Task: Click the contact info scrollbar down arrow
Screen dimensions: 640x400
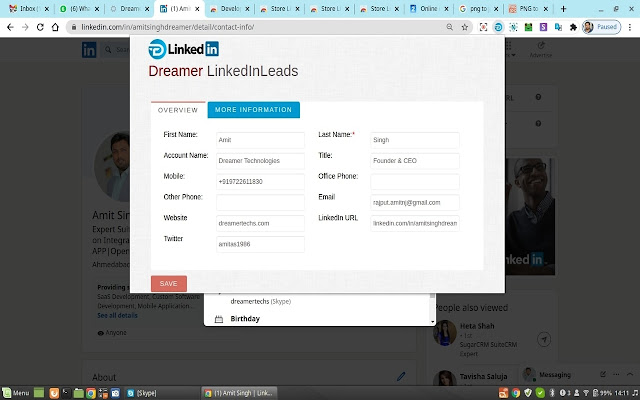Action: point(432,322)
